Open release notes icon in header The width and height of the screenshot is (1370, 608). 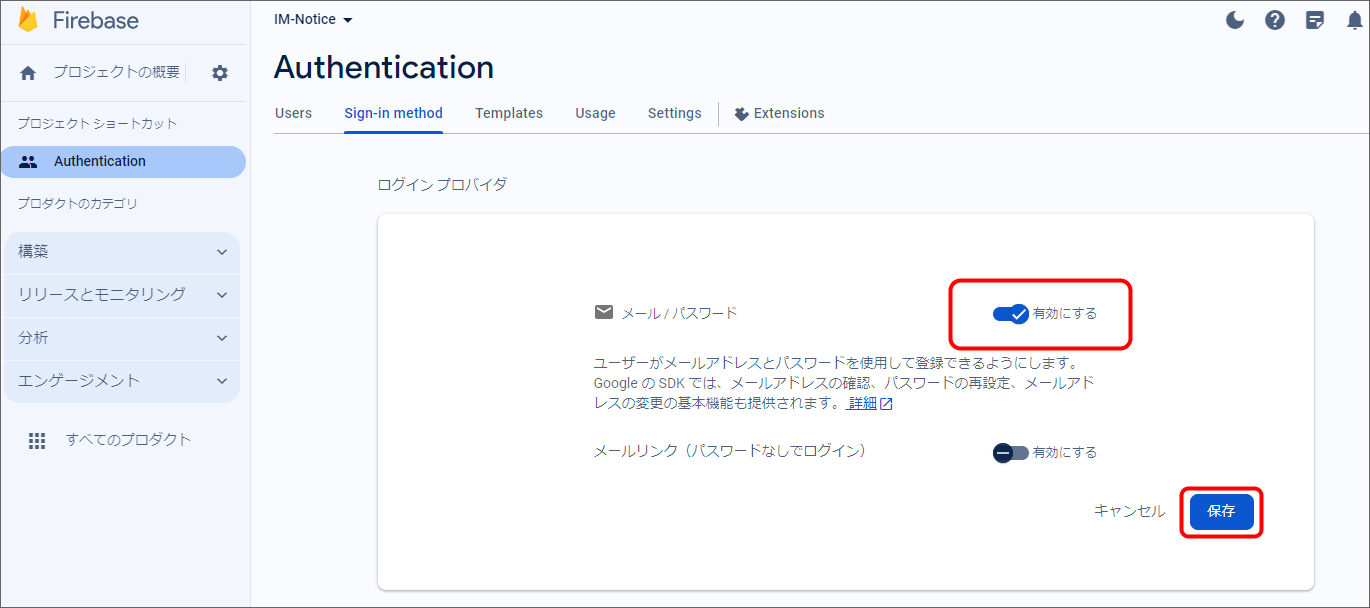(x=1315, y=20)
